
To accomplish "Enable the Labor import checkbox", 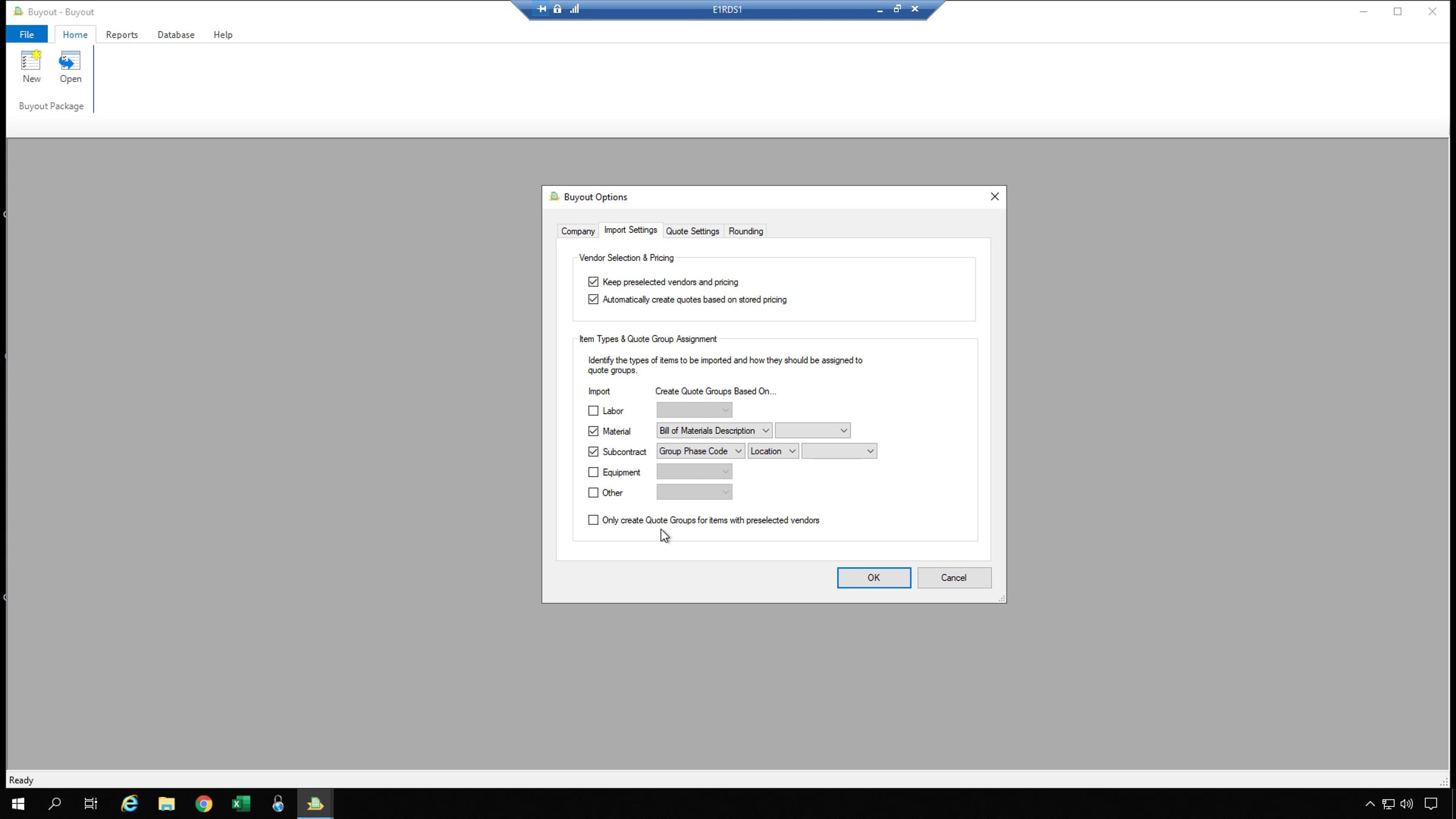I will pyautogui.click(x=593, y=411).
